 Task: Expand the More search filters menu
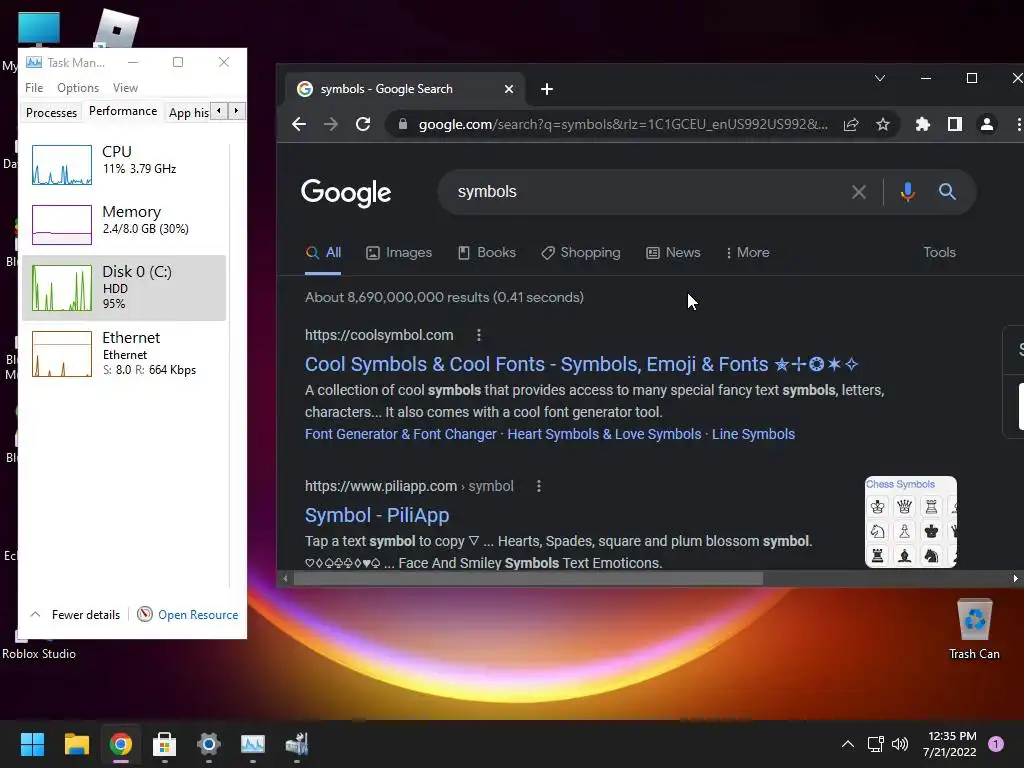pos(747,253)
